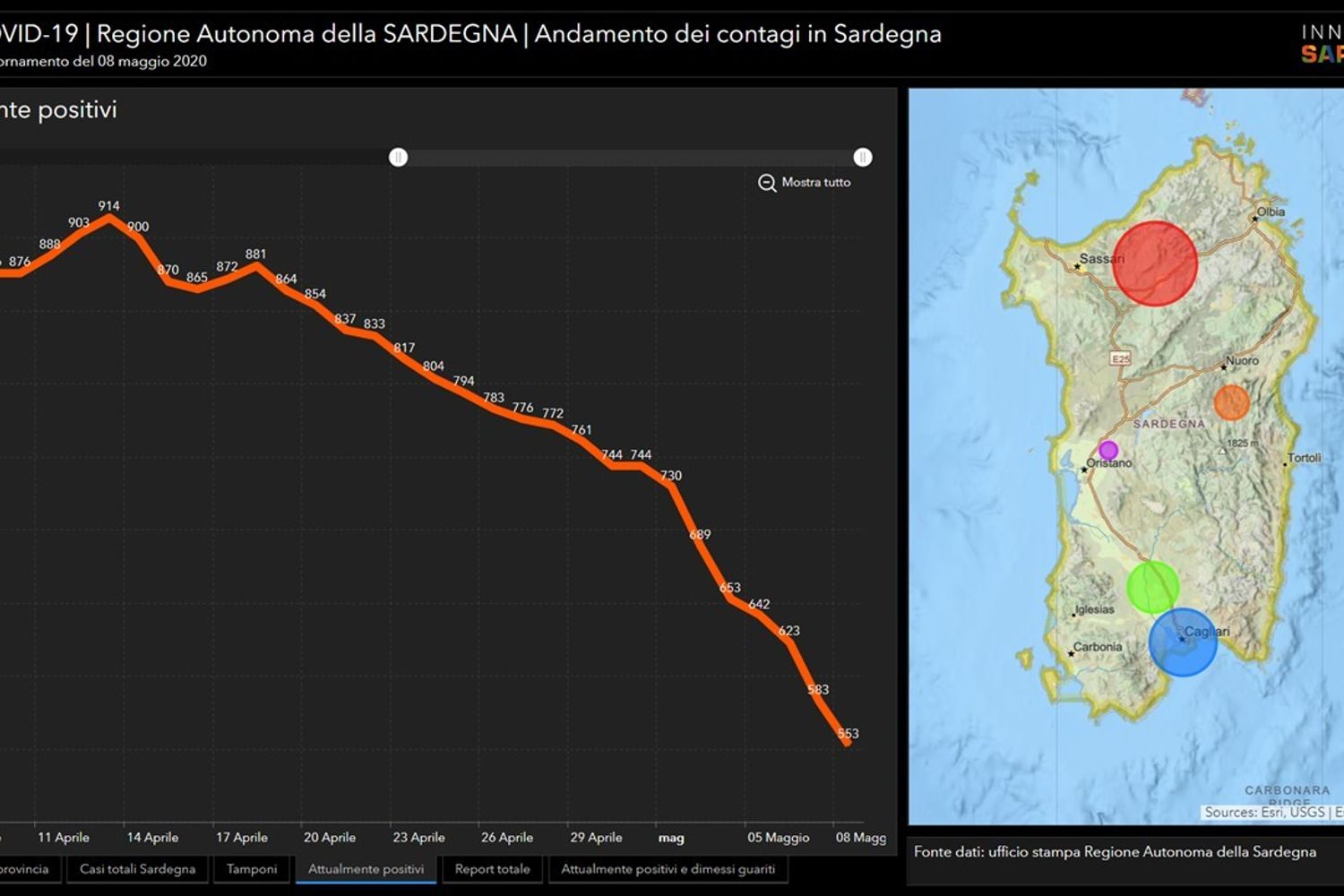Click the Mostra tutto button label
This screenshot has height=896, width=1344.
pos(815,183)
